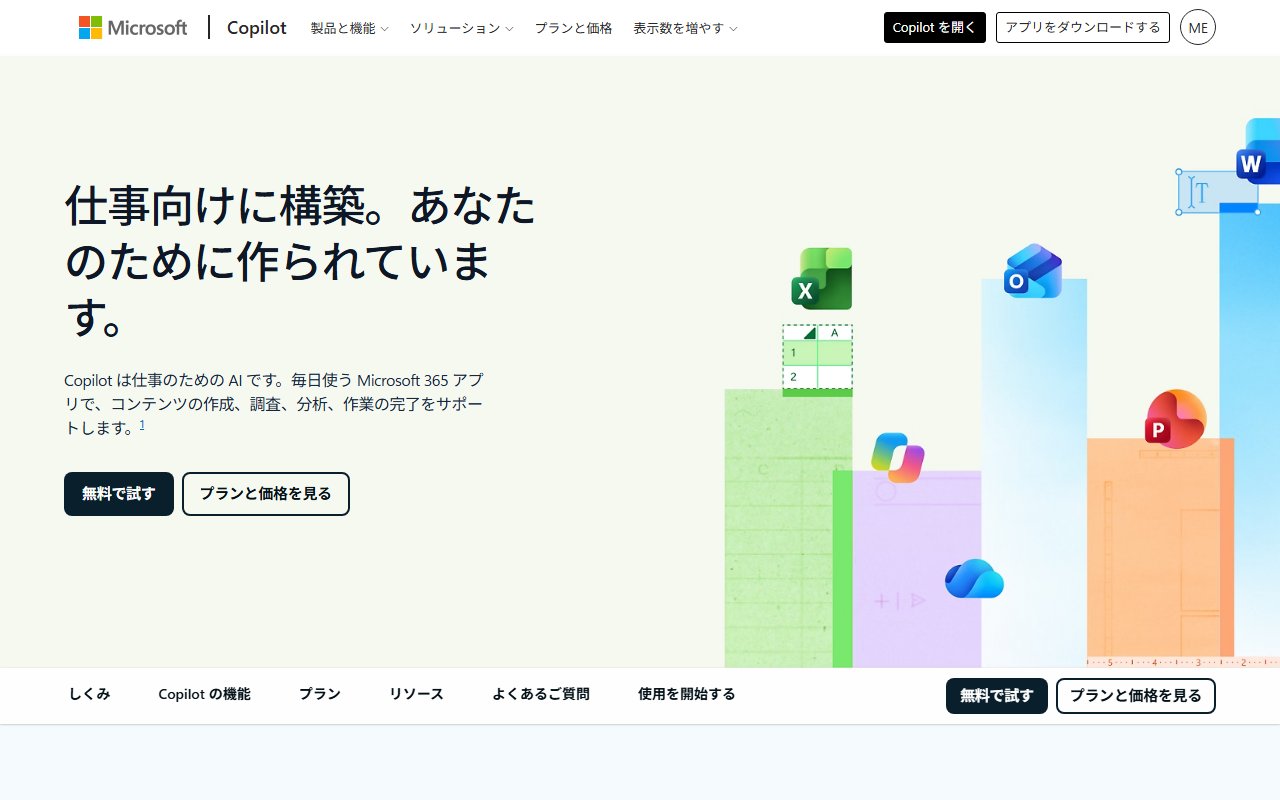Click the Copilot brand link in header
Image resolution: width=1280 pixels, height=800 pixels.
click(257, 28)
